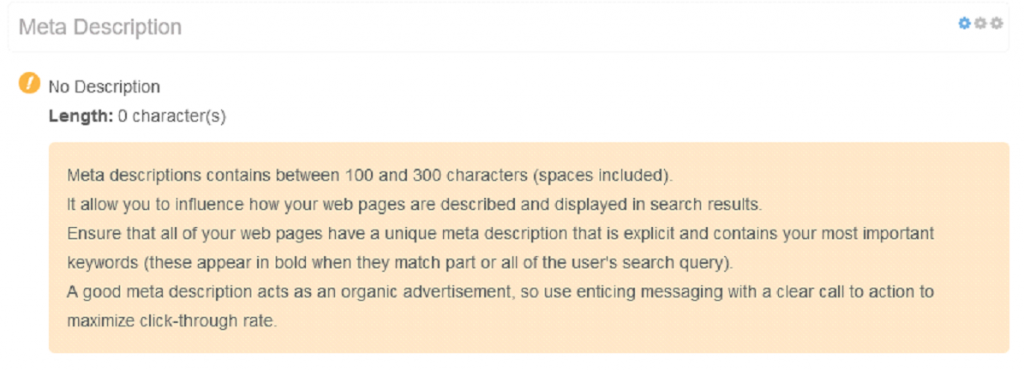Click the phrase 'clear call to action'
Screen dimensions: 1024x371
840,292
